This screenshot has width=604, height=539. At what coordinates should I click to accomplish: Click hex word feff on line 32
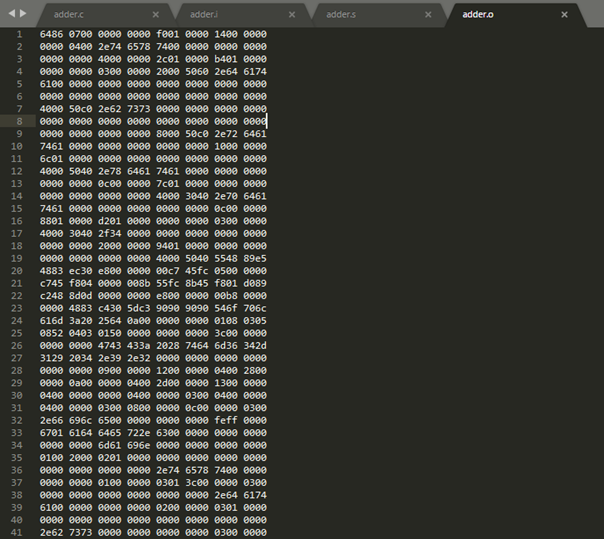click(226, 420)
